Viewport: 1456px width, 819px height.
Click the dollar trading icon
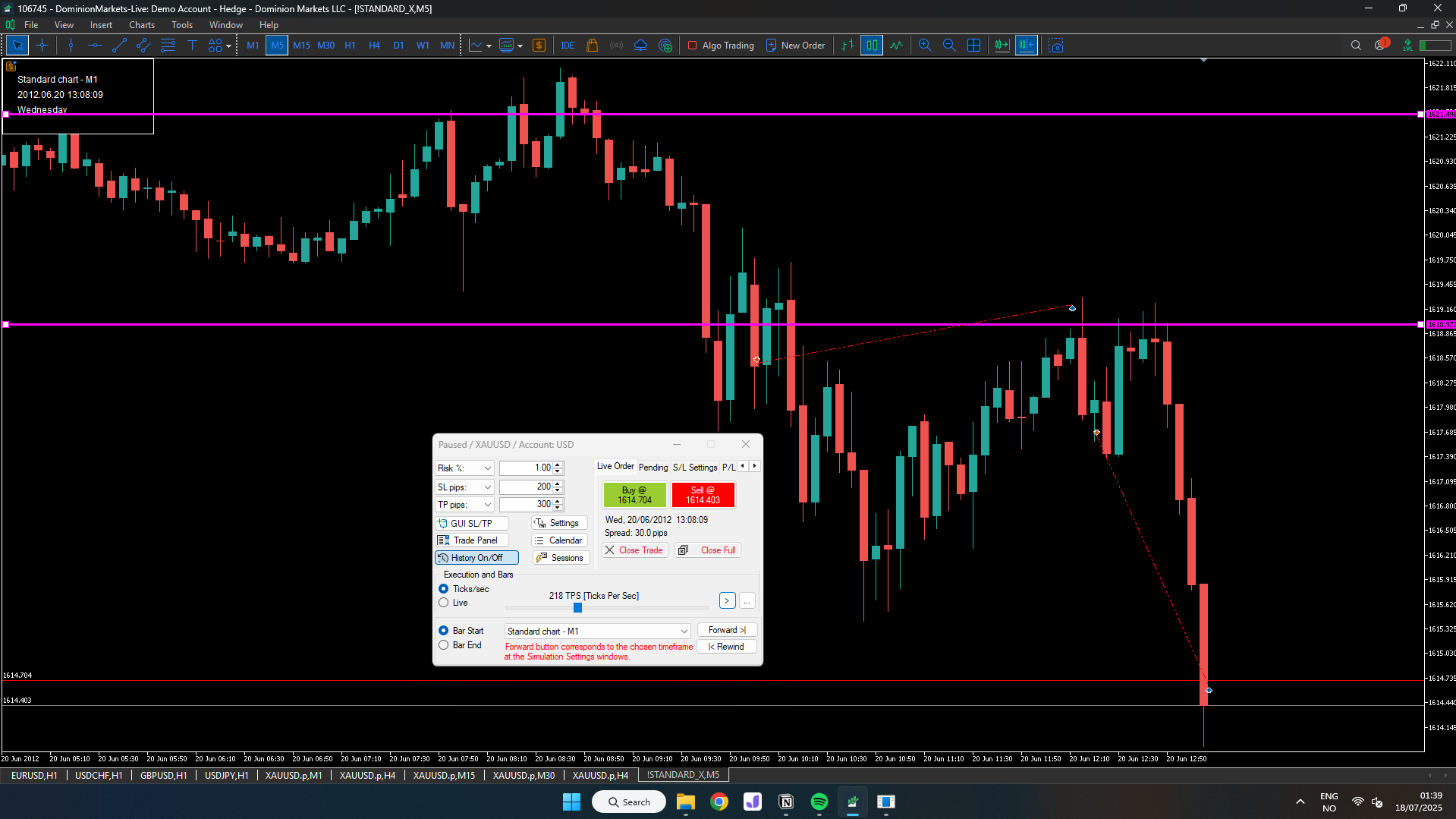pos(539,46)
